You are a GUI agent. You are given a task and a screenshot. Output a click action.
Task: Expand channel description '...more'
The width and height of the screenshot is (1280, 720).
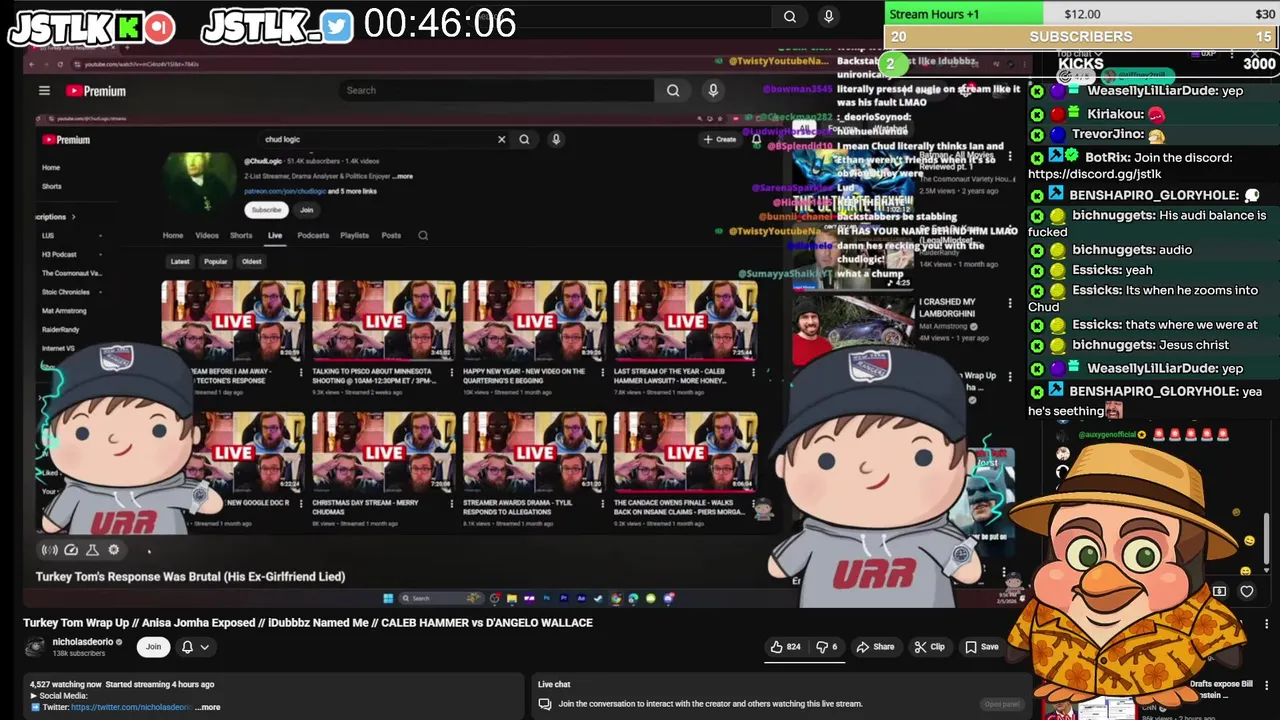click(x=402, y=176)
